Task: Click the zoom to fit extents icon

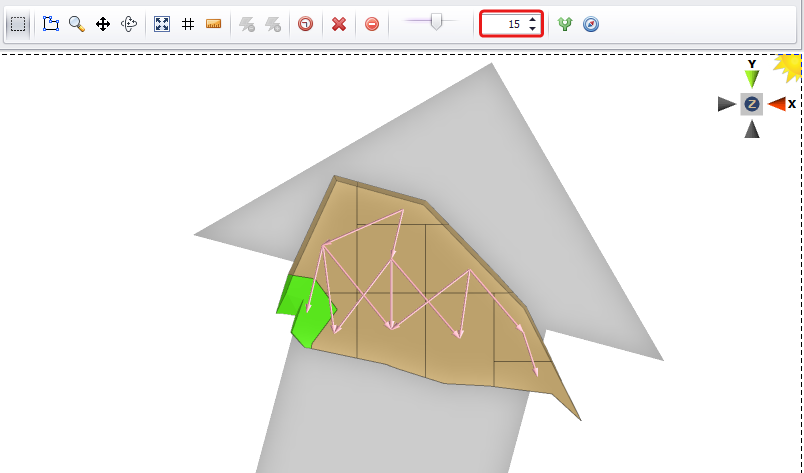Action: (162, 24)
